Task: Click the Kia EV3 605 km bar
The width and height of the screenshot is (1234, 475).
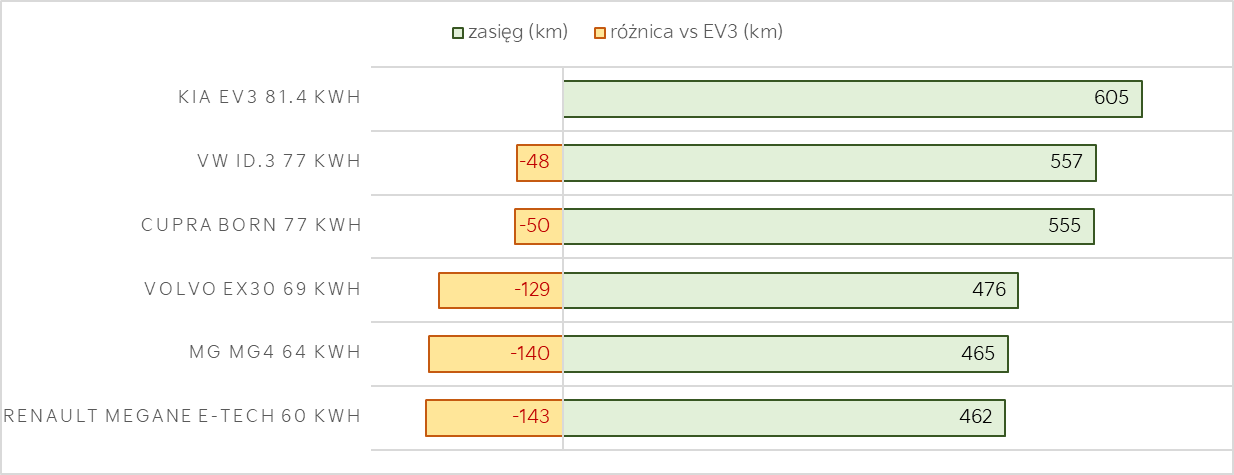Action: (853, 99)
